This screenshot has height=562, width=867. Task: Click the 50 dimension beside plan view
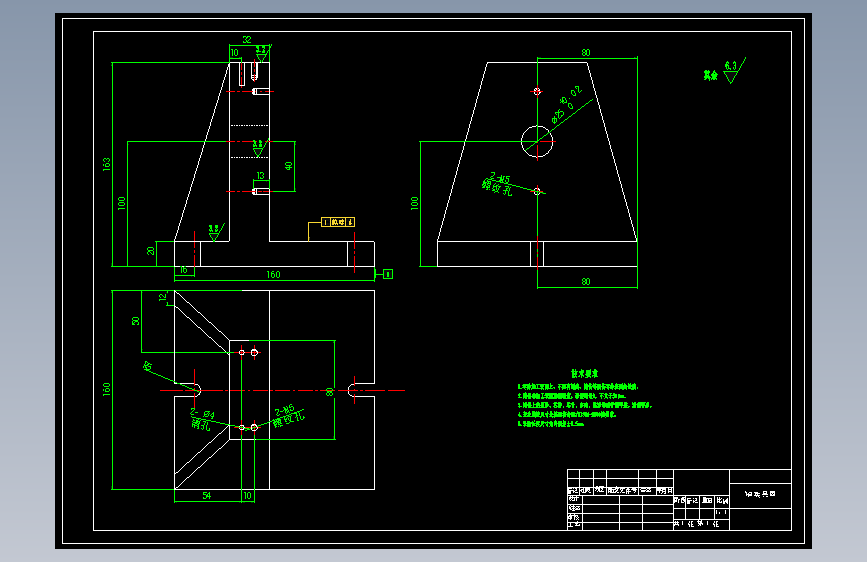pos(136,321)
